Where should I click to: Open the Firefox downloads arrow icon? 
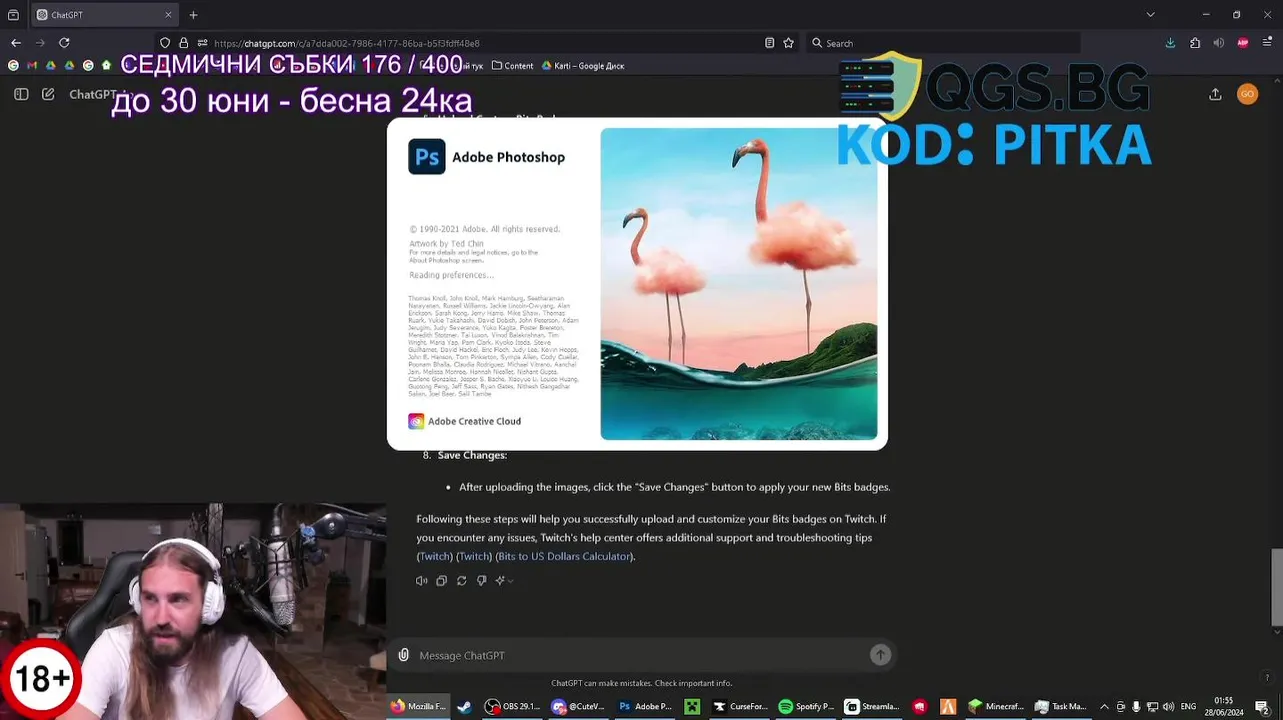[1170, 43]
